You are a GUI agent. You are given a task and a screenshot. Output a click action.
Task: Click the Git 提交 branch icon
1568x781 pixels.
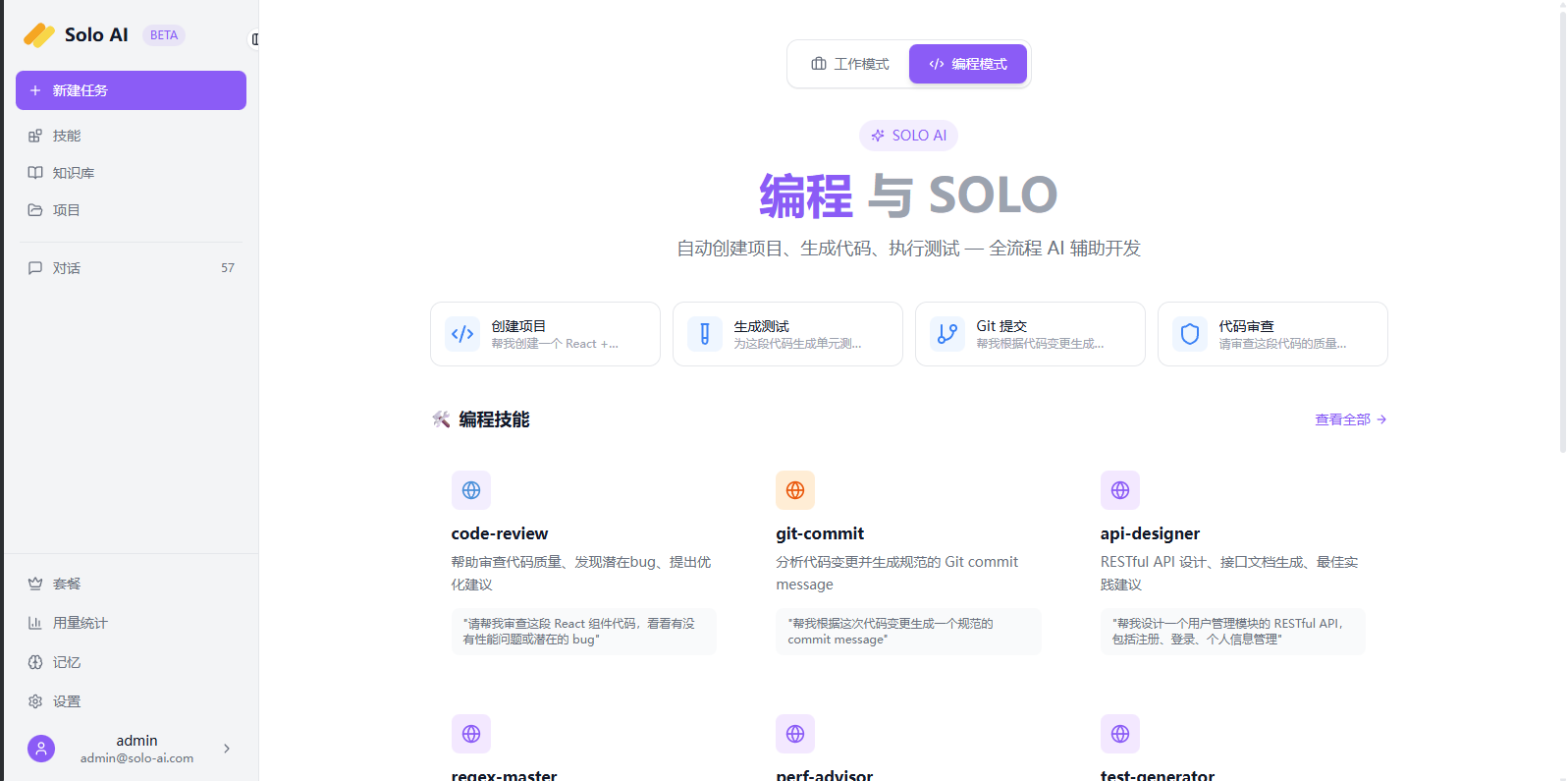tap(947, 334)
